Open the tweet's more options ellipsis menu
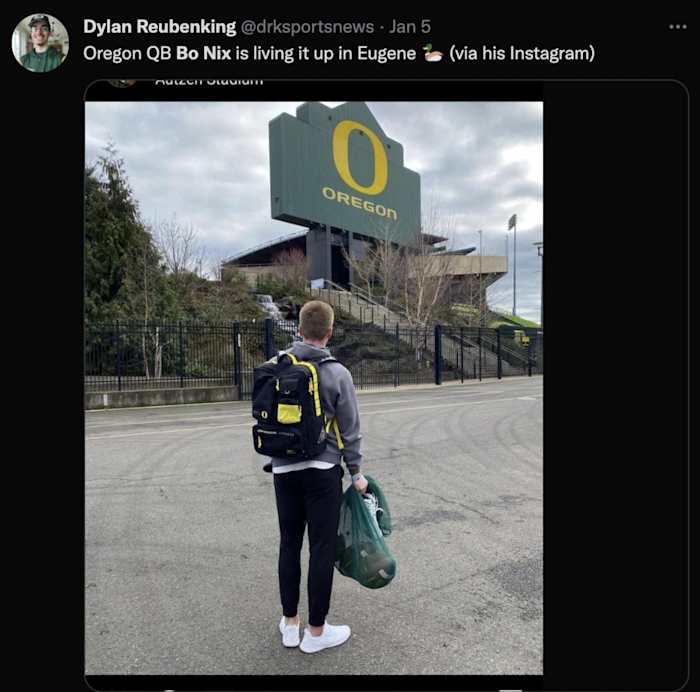The height and width of the screenshot is (692, 700). coord(678,26)
